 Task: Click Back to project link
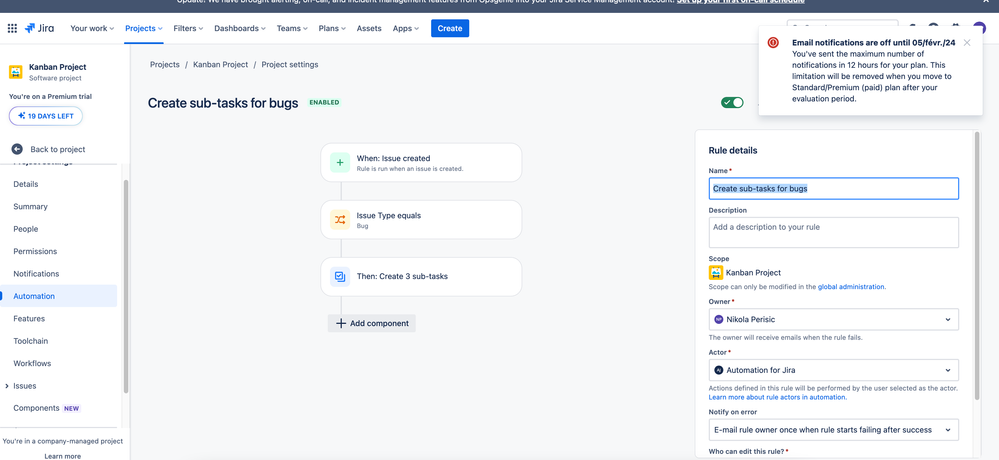57,149
